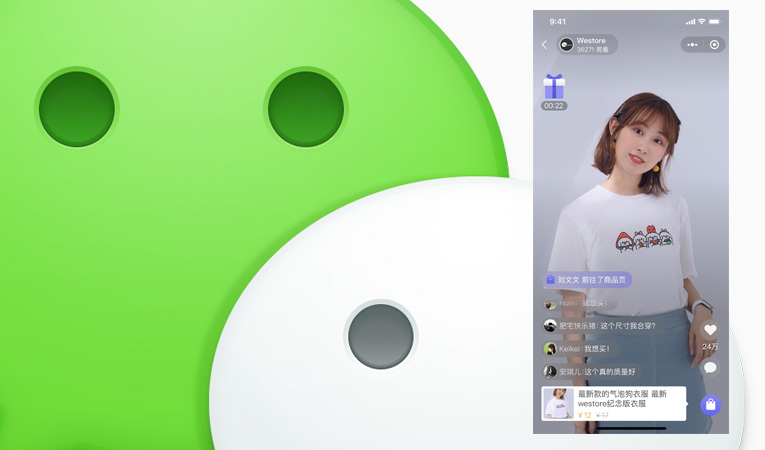Click the ¥12 product price
Image resolution: width=765 pixels, height=450 pixels.
click(585, 414)
